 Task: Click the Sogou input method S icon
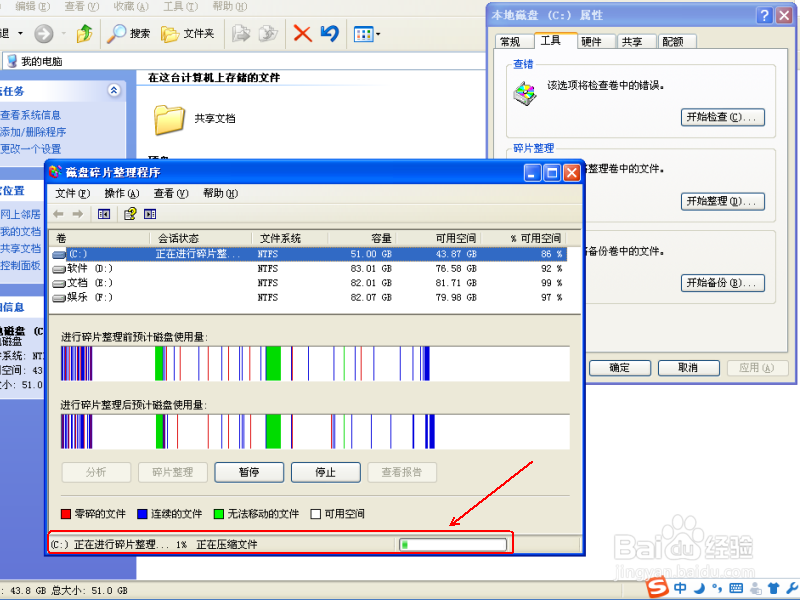point(657,587)
